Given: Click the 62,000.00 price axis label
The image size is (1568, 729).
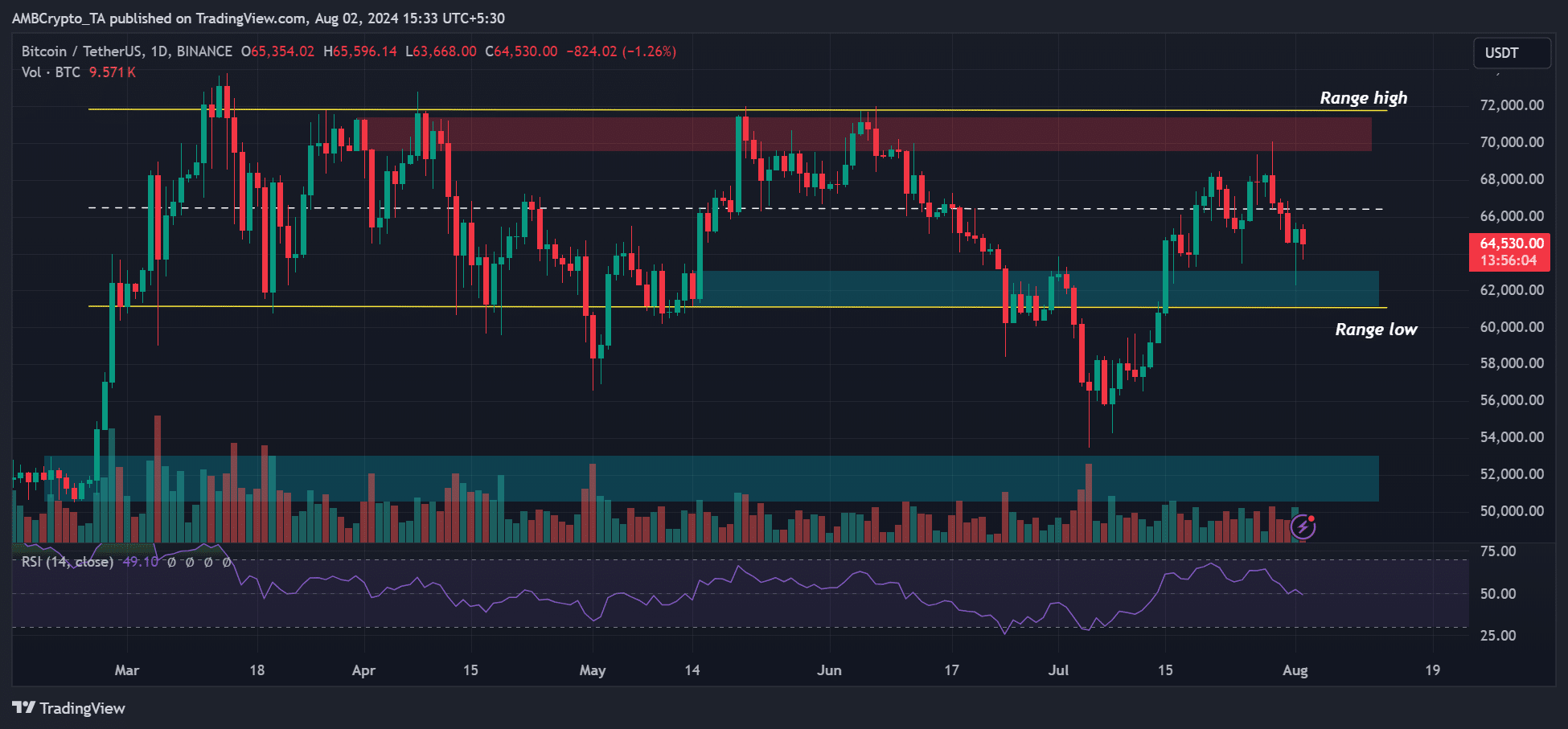Looking at the screenshot, I should (x=1512, y=290).
